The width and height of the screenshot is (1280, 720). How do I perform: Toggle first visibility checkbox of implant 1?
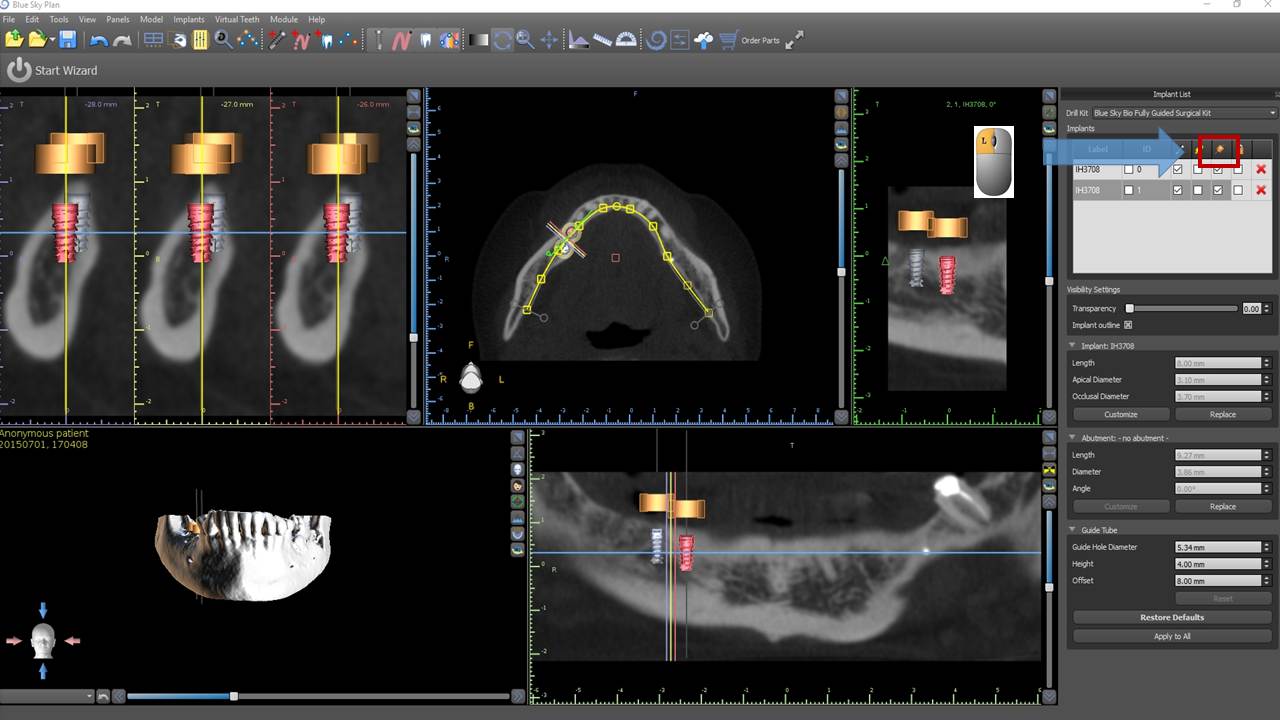1178,190
